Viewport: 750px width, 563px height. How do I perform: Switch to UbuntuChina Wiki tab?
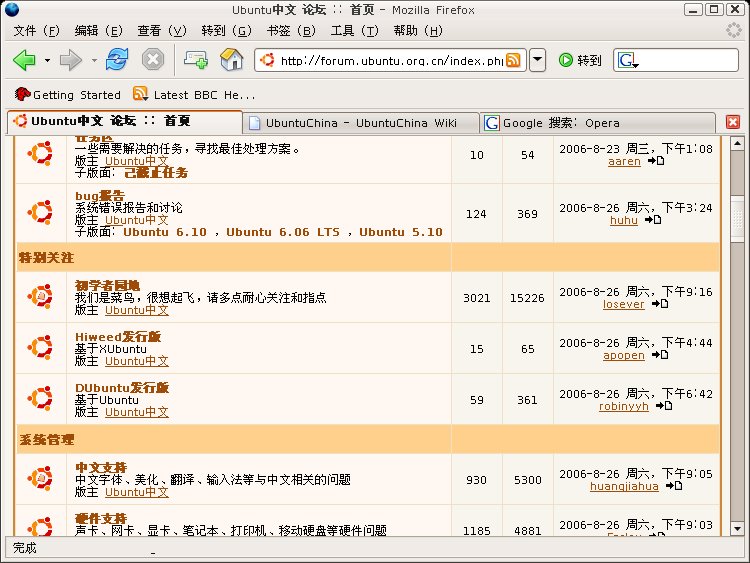click(361, 123)
